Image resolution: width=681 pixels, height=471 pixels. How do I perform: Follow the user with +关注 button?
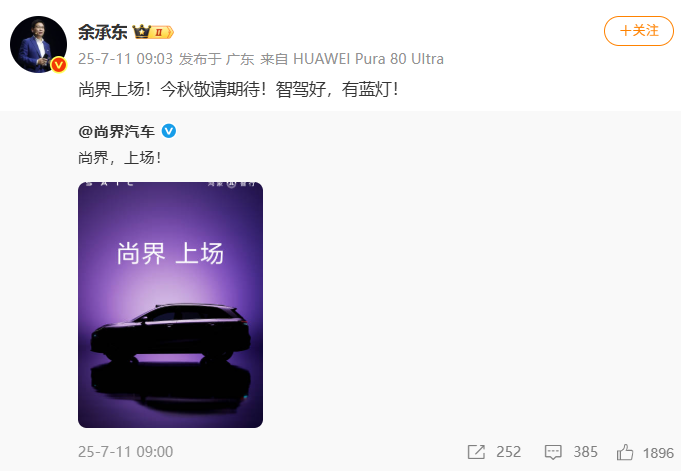(x=638, y=31)
